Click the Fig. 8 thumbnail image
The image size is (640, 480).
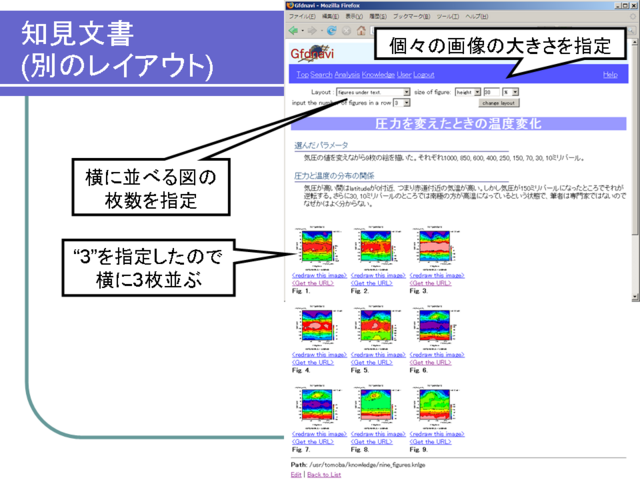(x=376, y=406)
